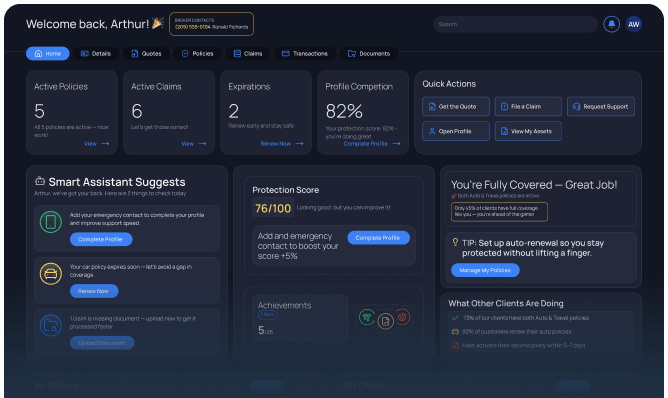
Task: Click the 76/100 protection score value
Action: [273, 208]
